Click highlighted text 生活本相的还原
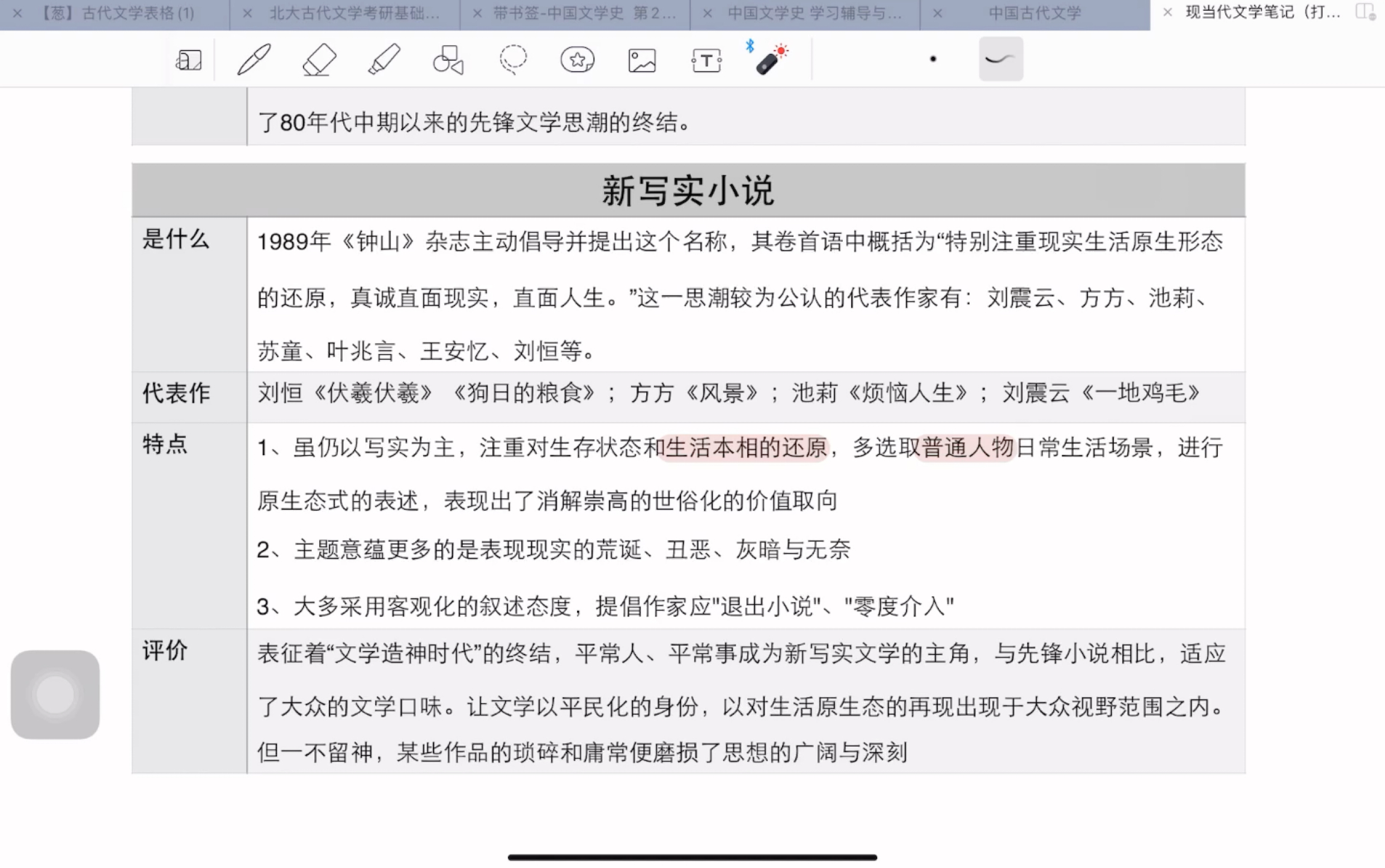The width and height of the screenshot is (1385, 868). [746, 448]
